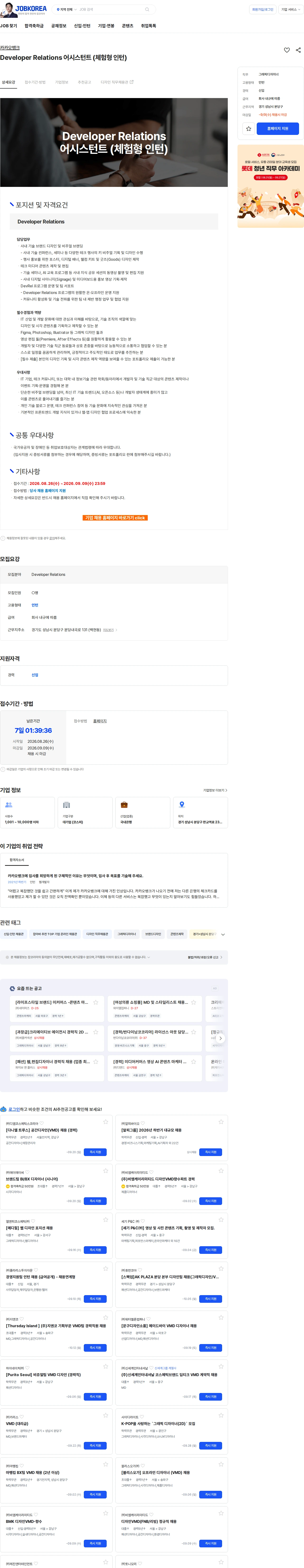Click the next arrow in 요즘 뜨는 공고 carousel

(221, 1038)
